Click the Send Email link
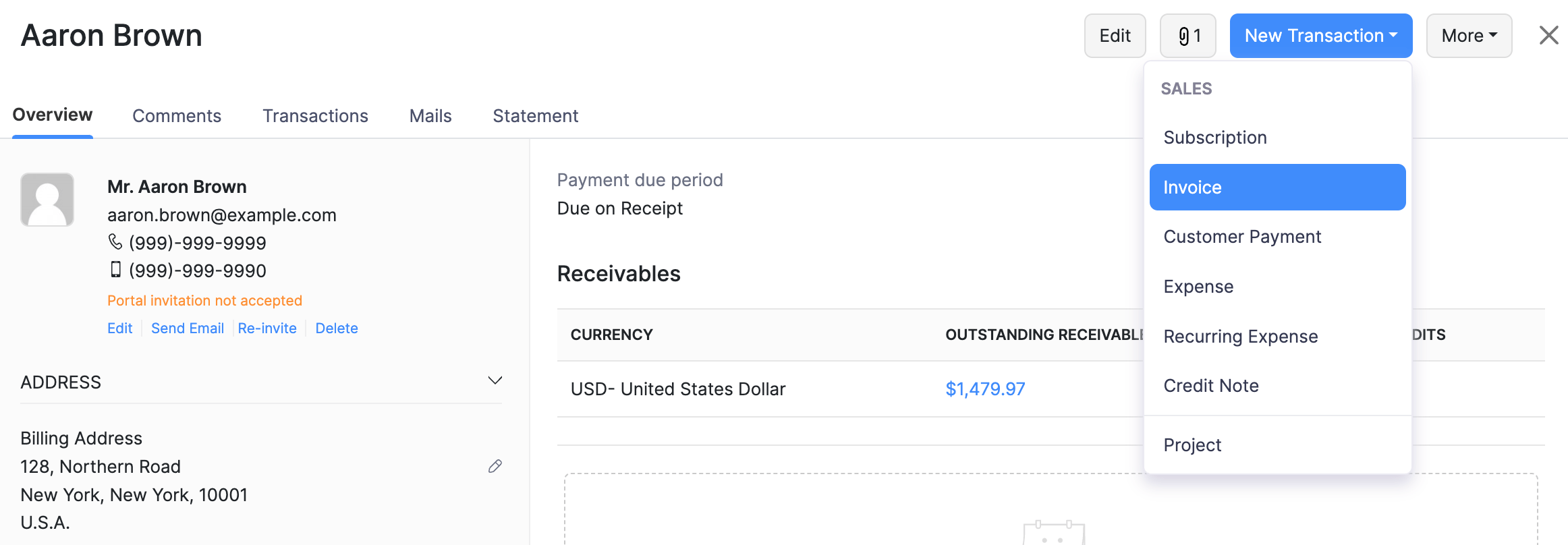 point(188,328)
